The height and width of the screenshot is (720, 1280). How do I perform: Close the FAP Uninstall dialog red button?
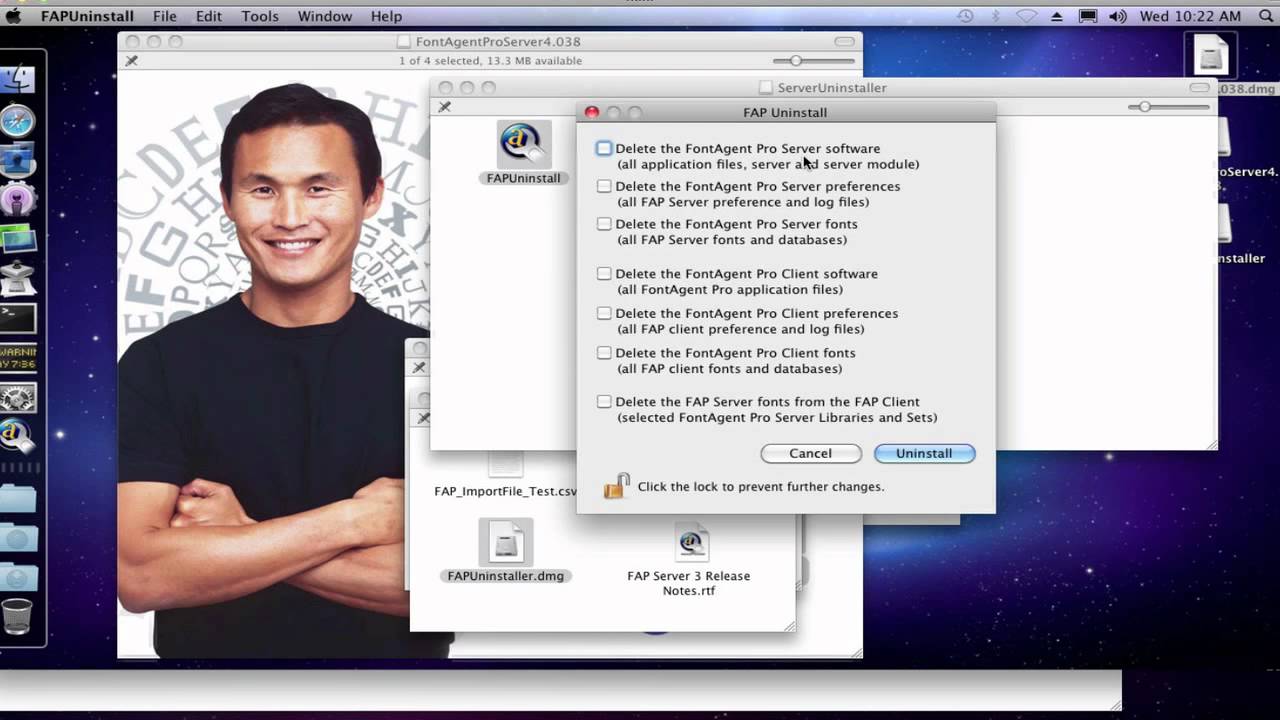(592, 113)
